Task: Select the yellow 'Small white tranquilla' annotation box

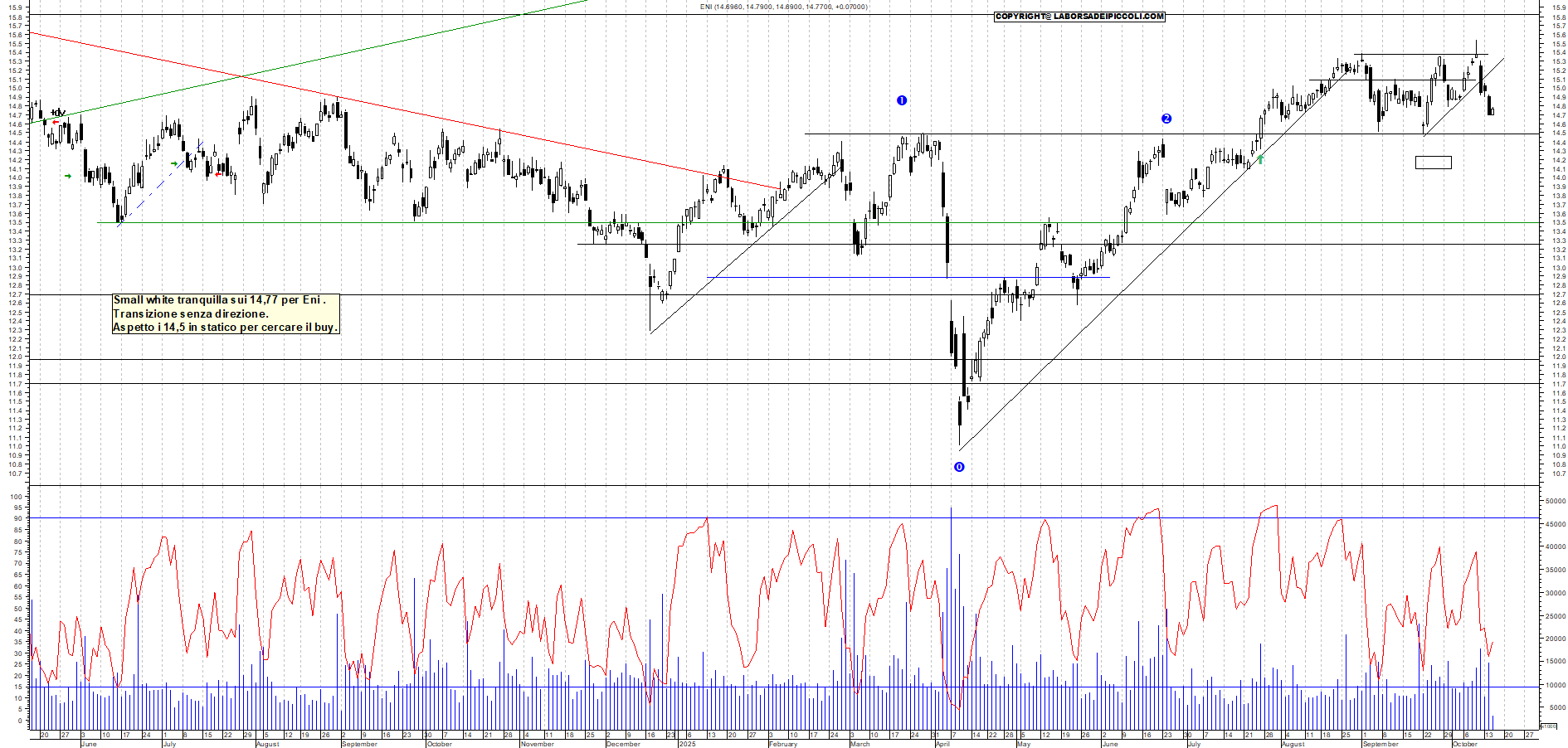Action: [x=226, y=313]
